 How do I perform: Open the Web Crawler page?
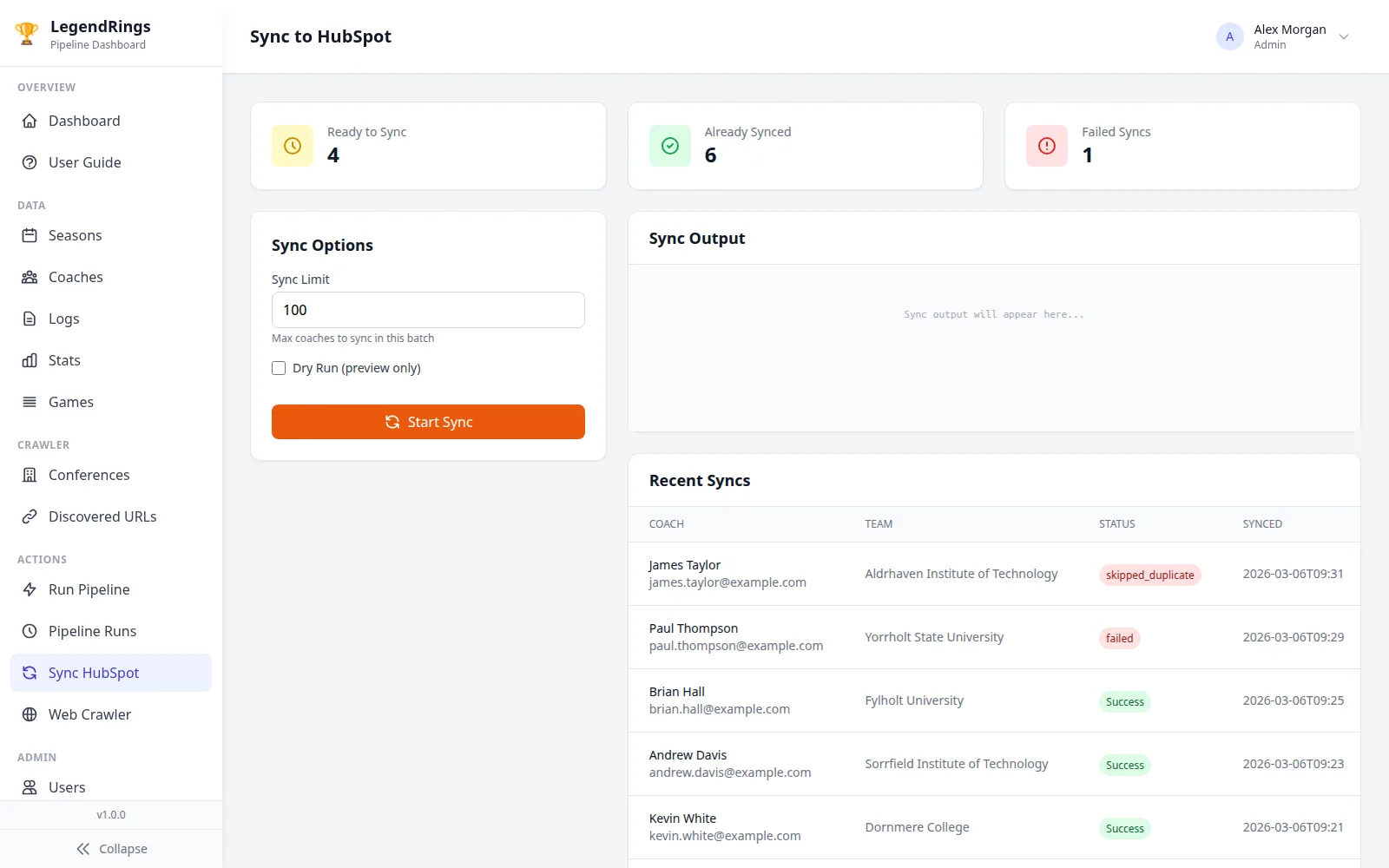[111, 714]
